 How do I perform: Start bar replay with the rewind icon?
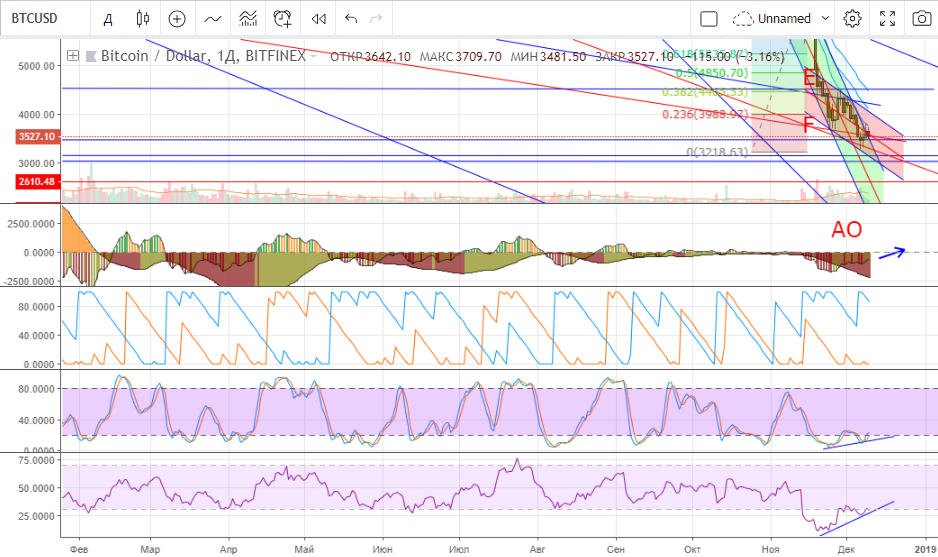[318, 18]
